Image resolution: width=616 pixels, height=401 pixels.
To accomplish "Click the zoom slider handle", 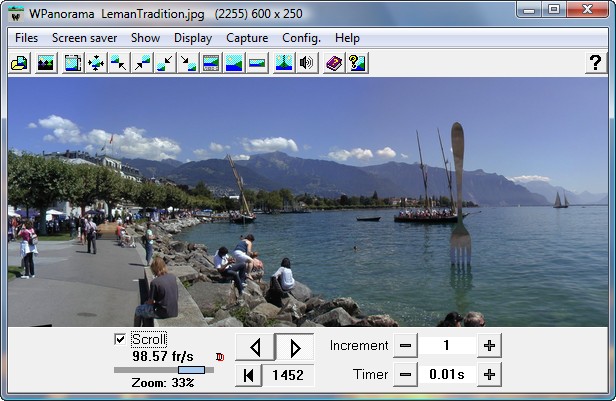I will (x=191, y=370).
